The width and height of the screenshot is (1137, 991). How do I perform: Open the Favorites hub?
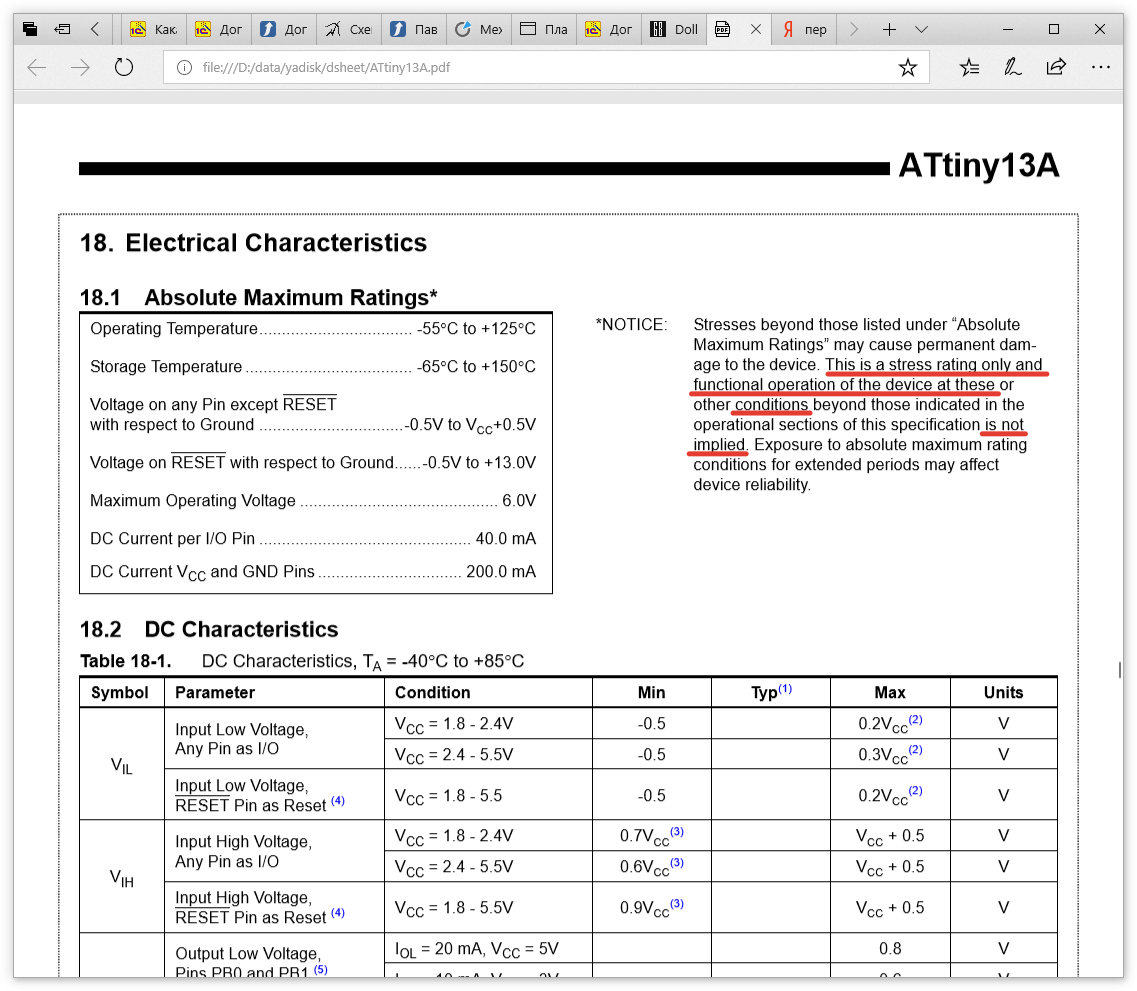(969, 67)
